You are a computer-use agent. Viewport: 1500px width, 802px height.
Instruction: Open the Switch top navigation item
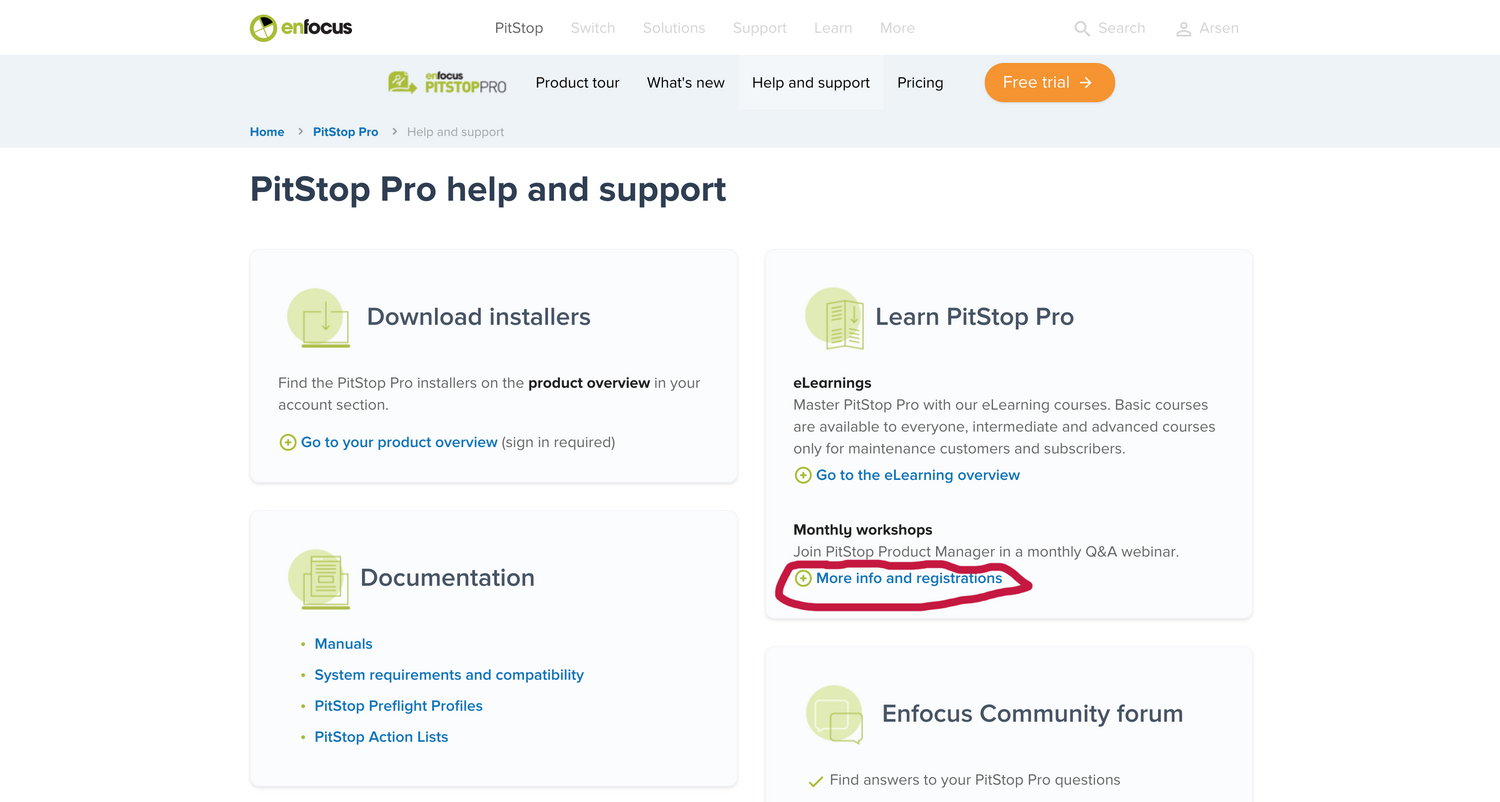593,28
